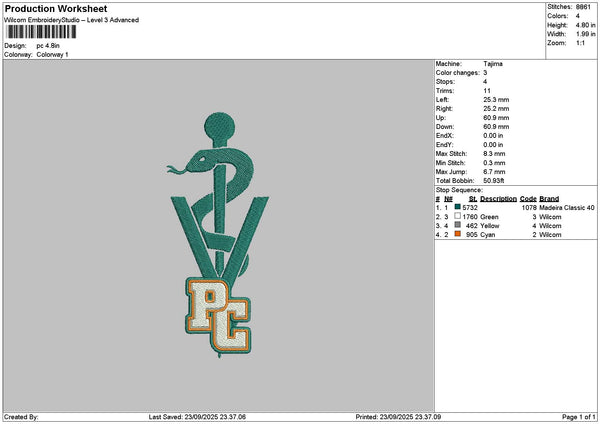Click the Total Bobbin value 50.93ft
The width and height of the screenshot is (600, 424).
click(494, 181)
